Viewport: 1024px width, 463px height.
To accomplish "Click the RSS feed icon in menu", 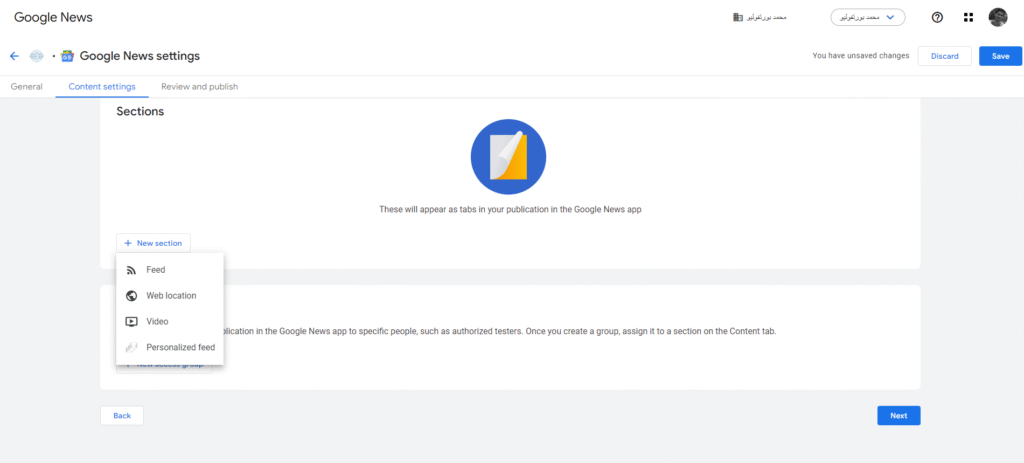I will [x=131, y=270].
